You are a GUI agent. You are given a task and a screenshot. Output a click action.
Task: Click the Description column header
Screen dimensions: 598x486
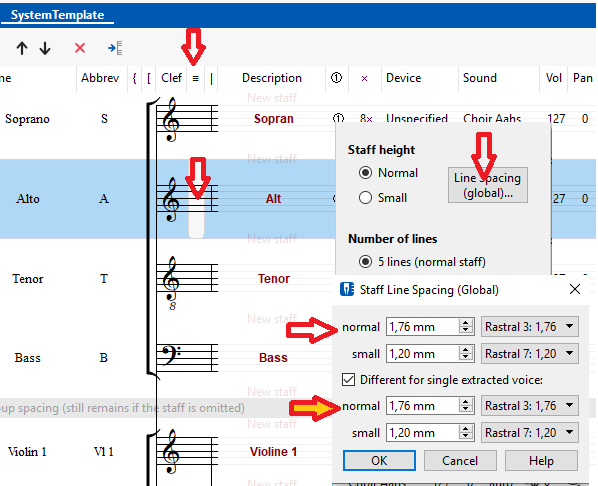click(x=272, y=78)
